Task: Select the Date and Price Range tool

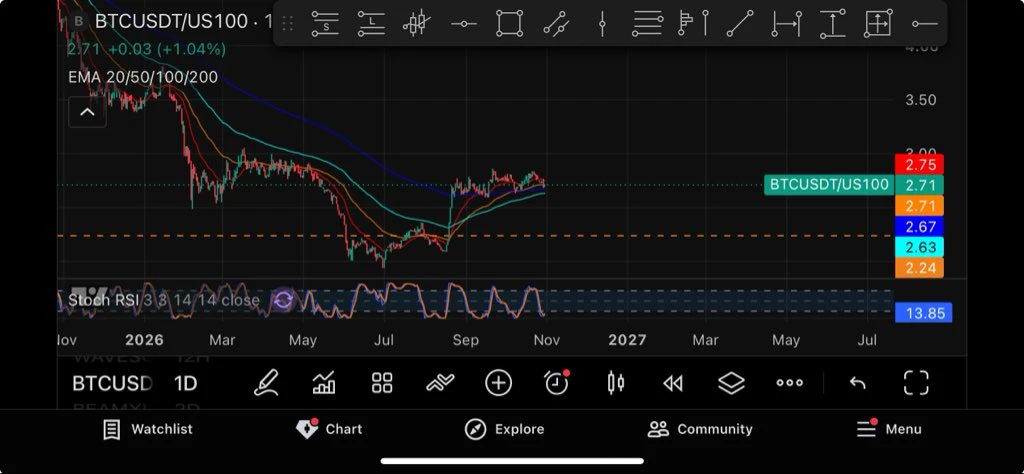Action: [878, 24]
